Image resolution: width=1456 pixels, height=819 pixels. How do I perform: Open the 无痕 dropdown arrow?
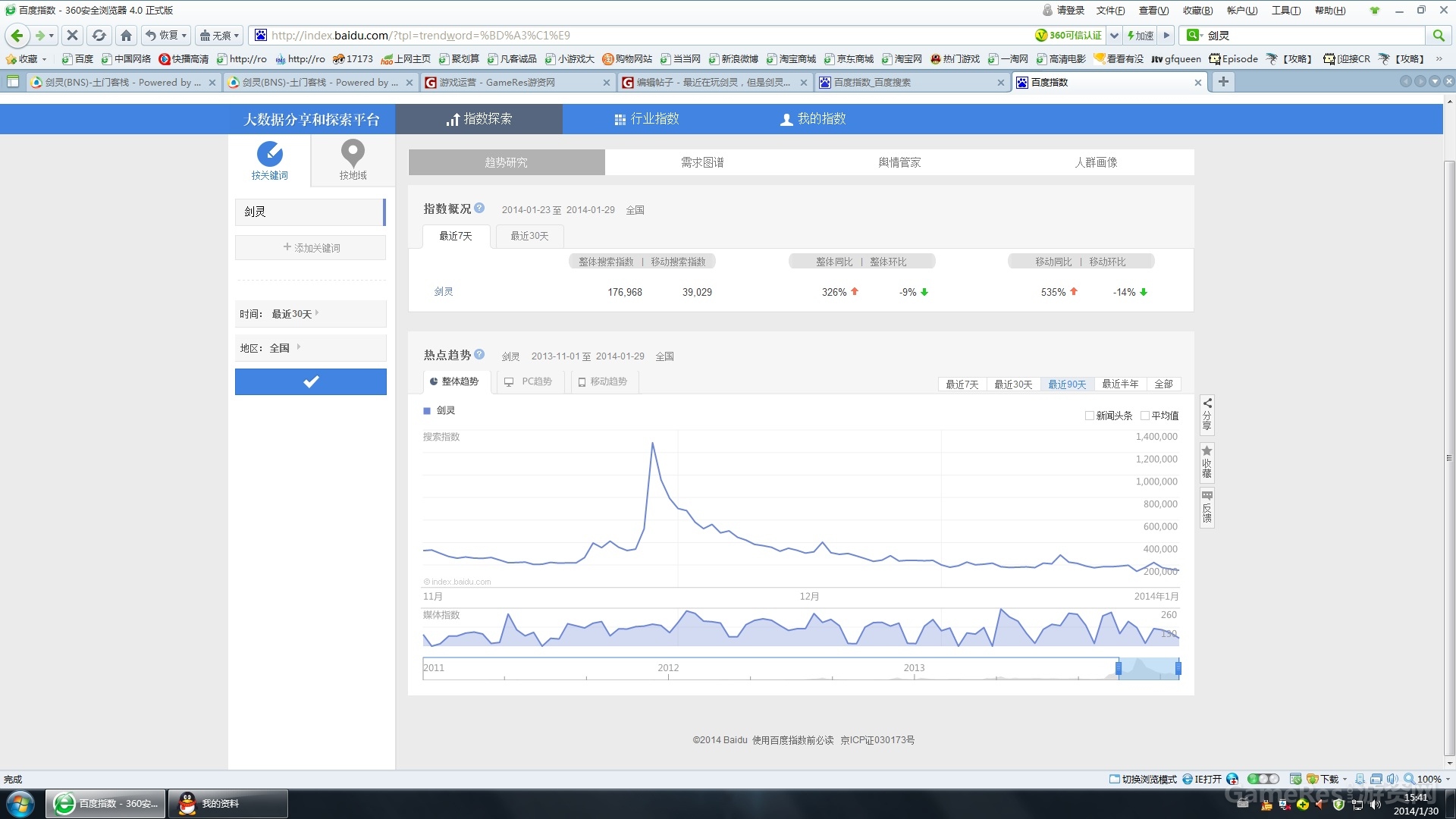237,36
